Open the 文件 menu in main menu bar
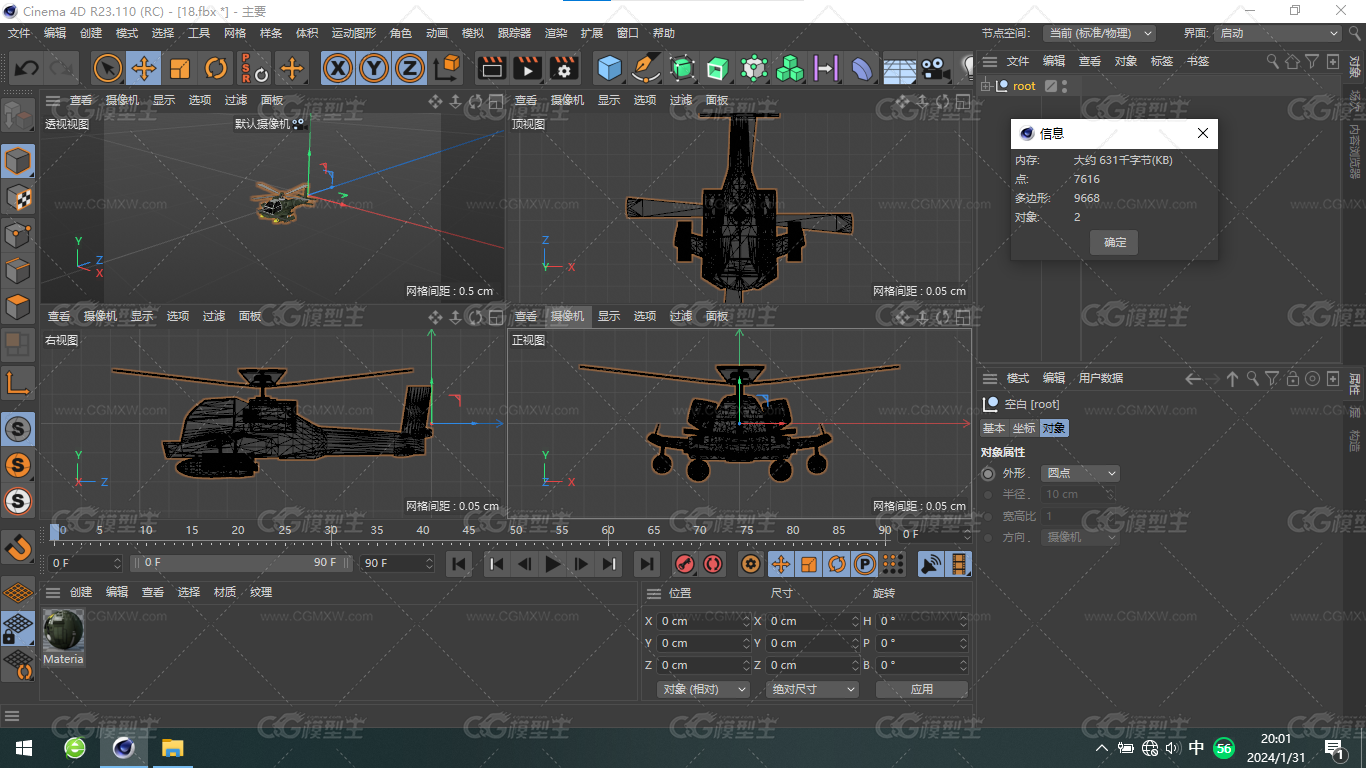This screenshot has width=1366, height=768. (19, 33)
